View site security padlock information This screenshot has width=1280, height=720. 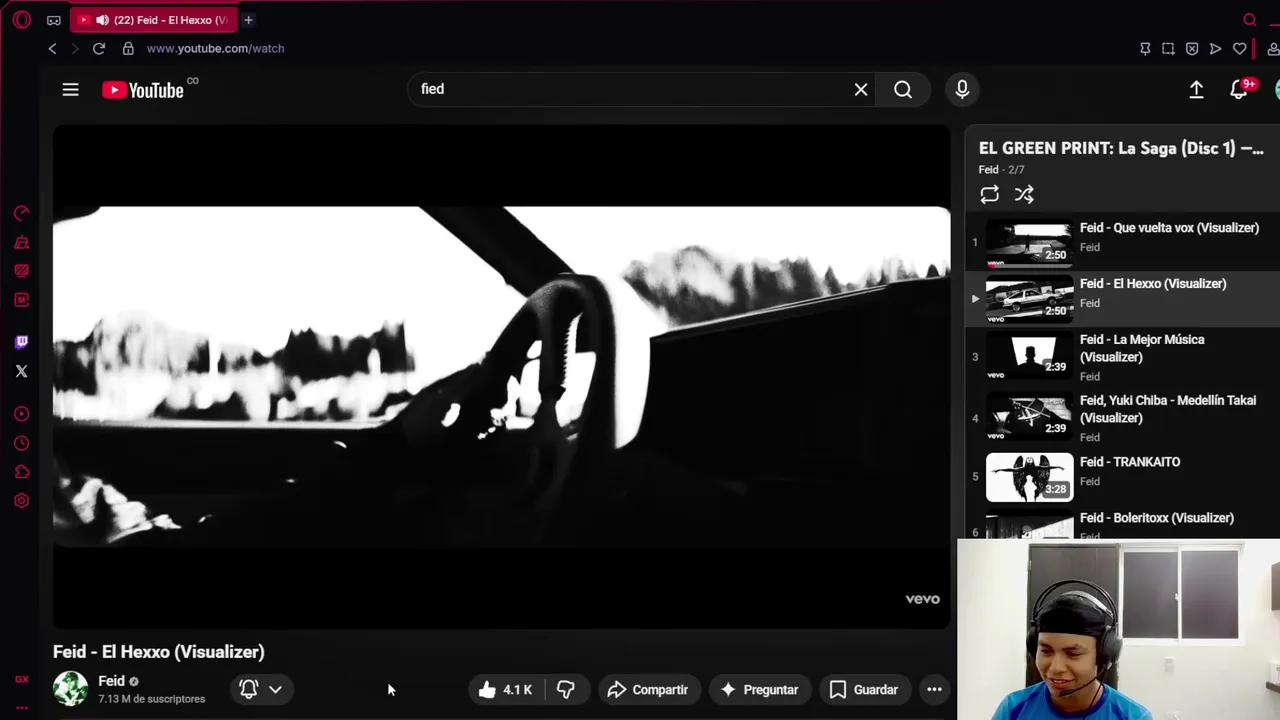pos(128,48)
